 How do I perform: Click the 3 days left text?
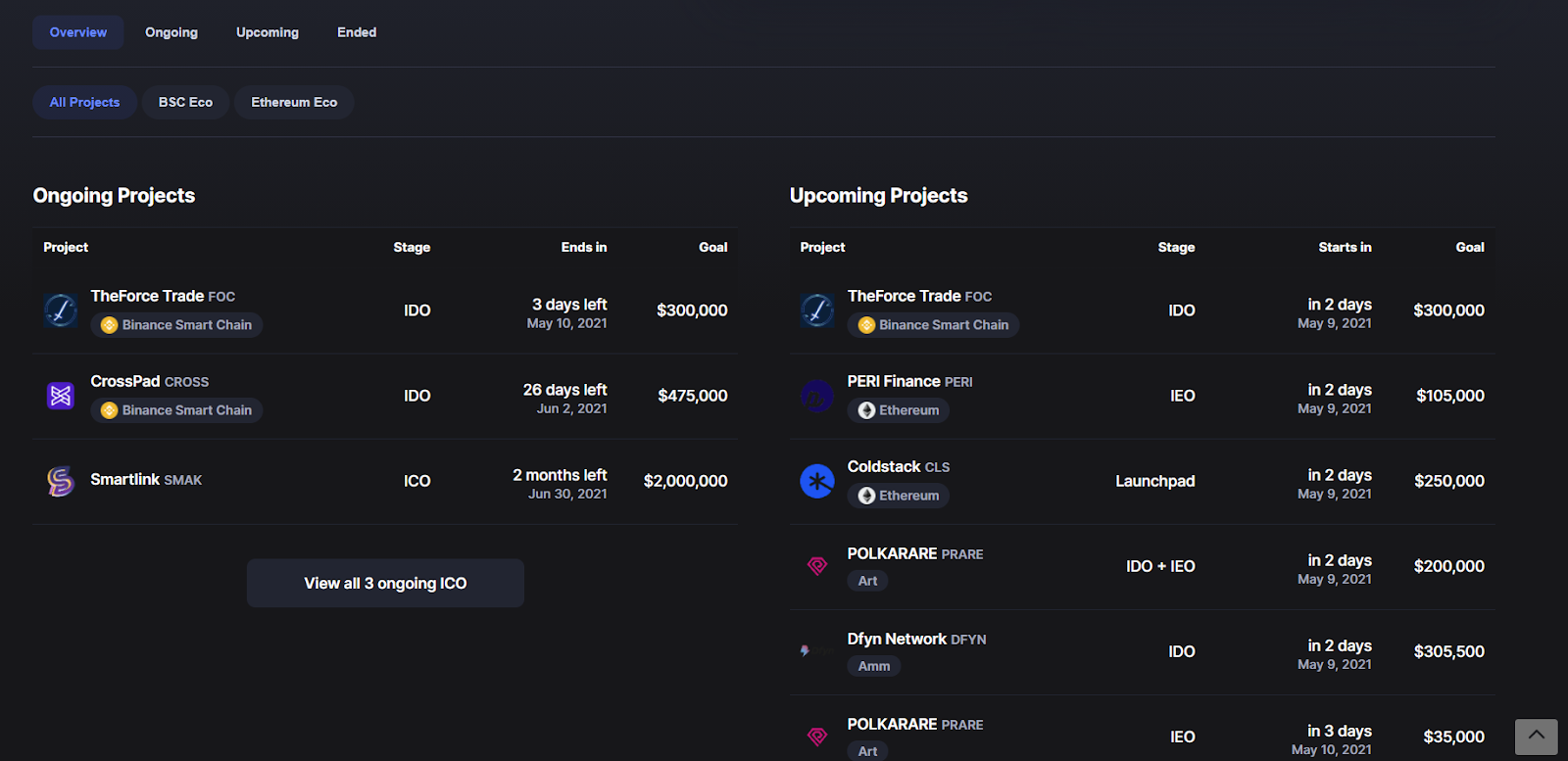click(x=569, y=305)
